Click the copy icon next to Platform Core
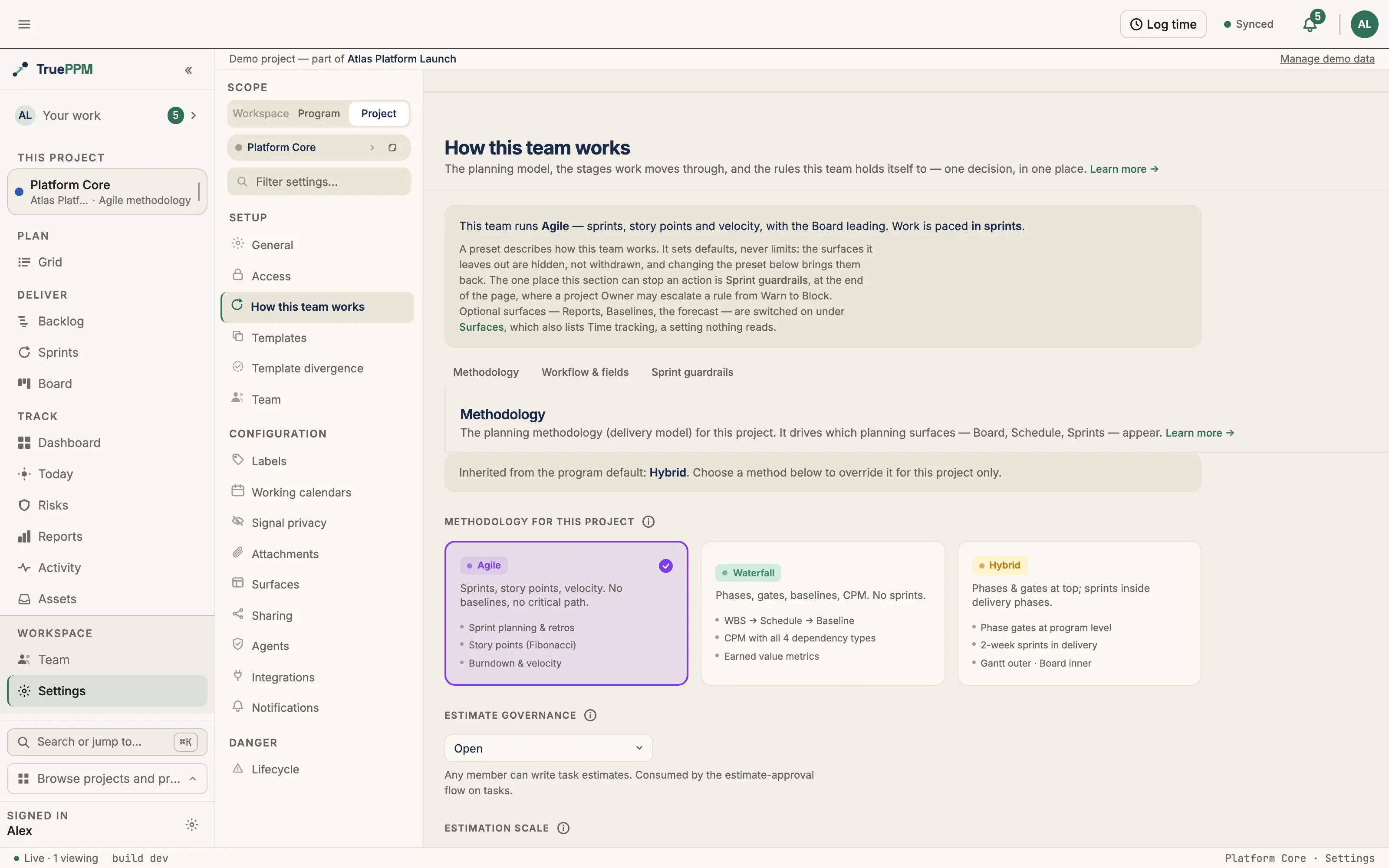This screenshot has height=868, width=1389. [x=392, y=148]
